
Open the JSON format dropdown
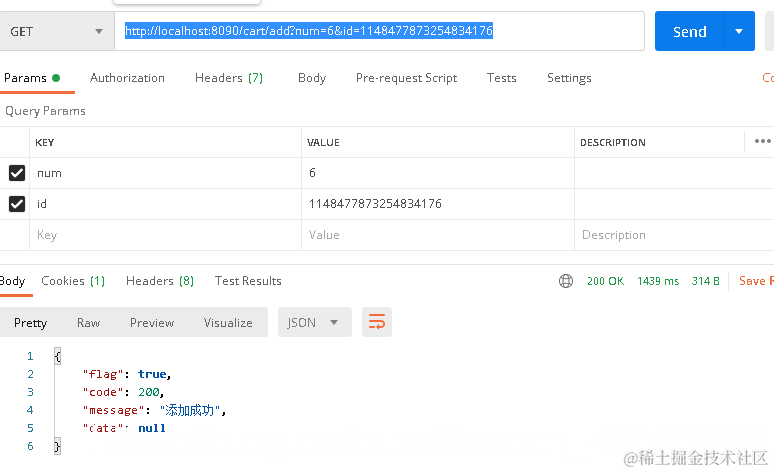(x=314, y=322)
